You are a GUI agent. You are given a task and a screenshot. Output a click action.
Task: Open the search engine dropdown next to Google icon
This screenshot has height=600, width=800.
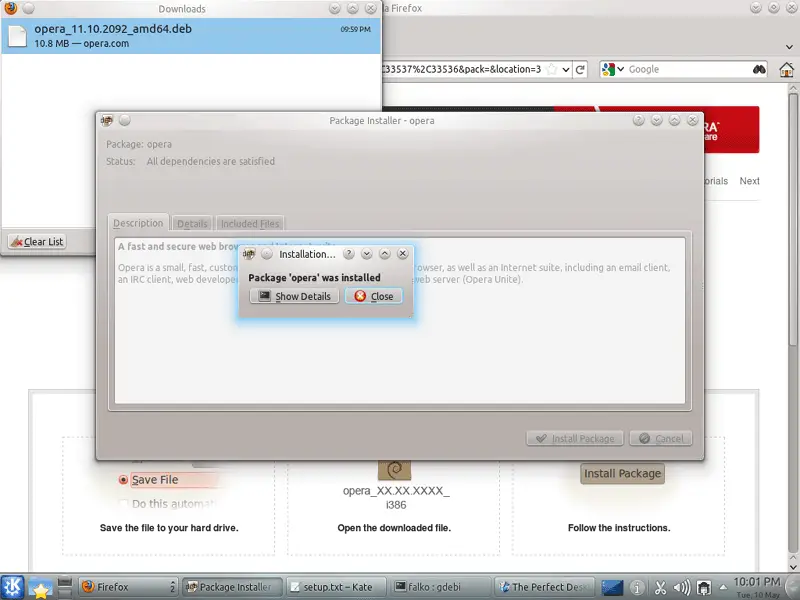pos(621,69)
